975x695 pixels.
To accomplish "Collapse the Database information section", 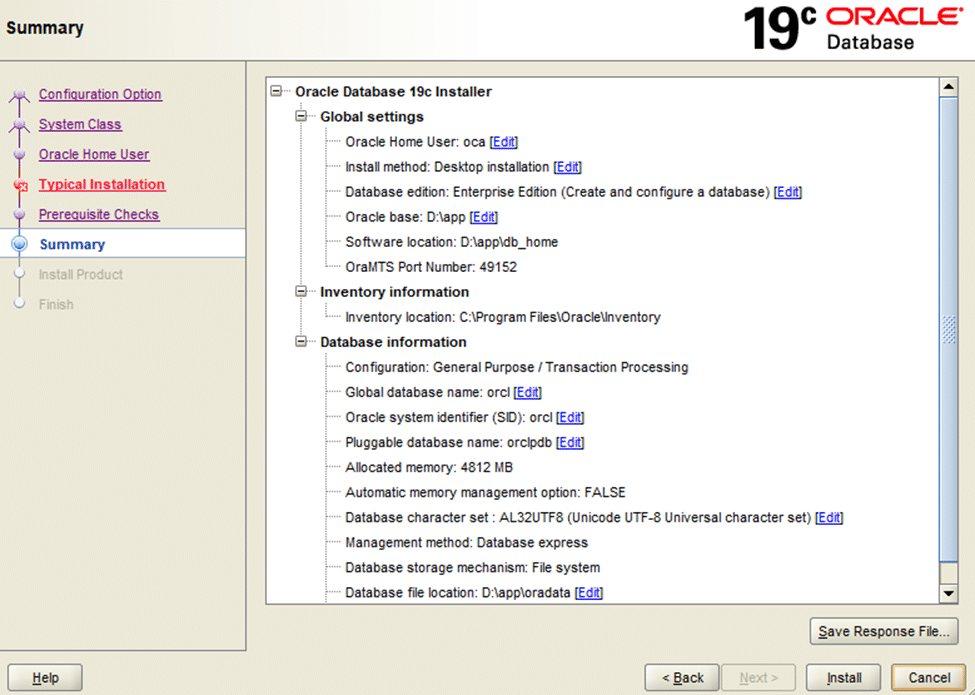I will coord(301,342).
